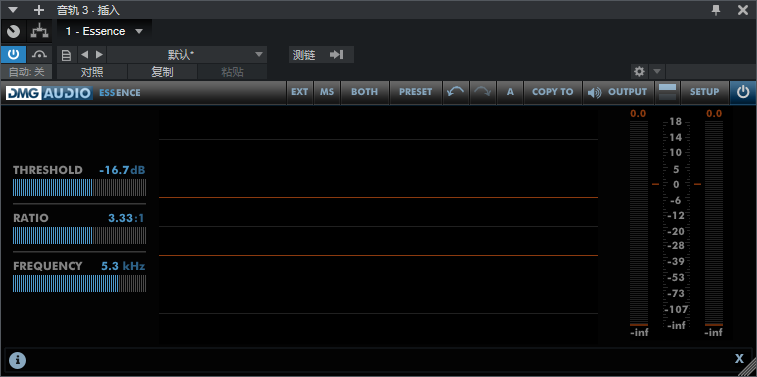
Task: Open the channel editor knob icon
Action: [x=14, y=31]
